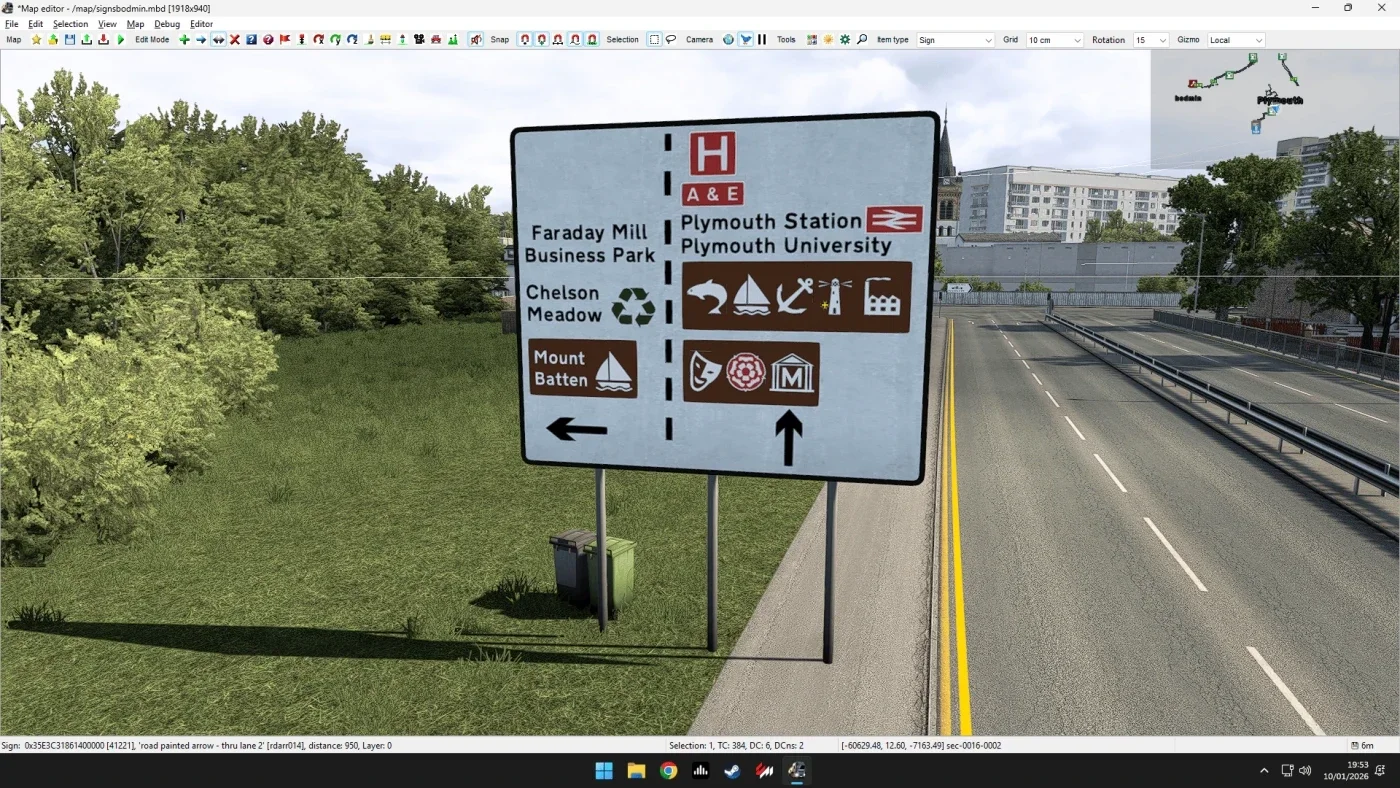Open the Debug menu
Viewport: 1400px width, 788px height.
[167, 23]
